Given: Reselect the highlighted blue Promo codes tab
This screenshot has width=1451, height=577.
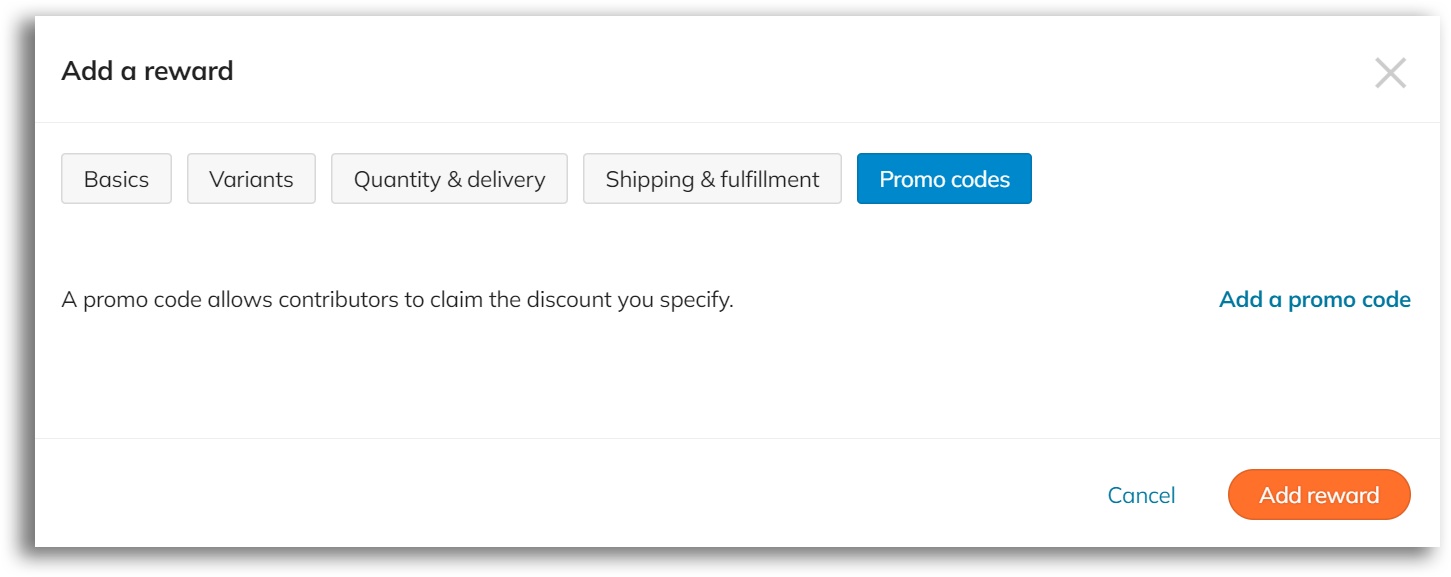Looking at the screenshot, I should [x=944, y=179].
